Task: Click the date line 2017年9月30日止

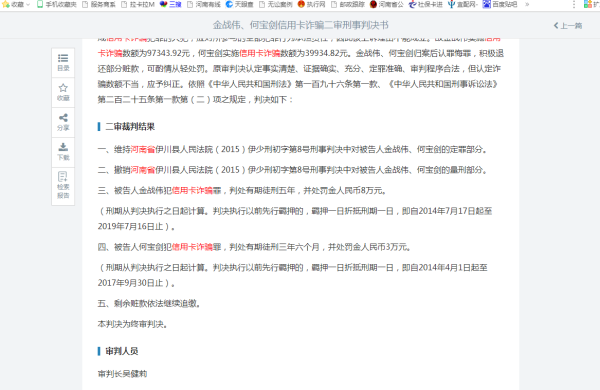Action: 137,283
